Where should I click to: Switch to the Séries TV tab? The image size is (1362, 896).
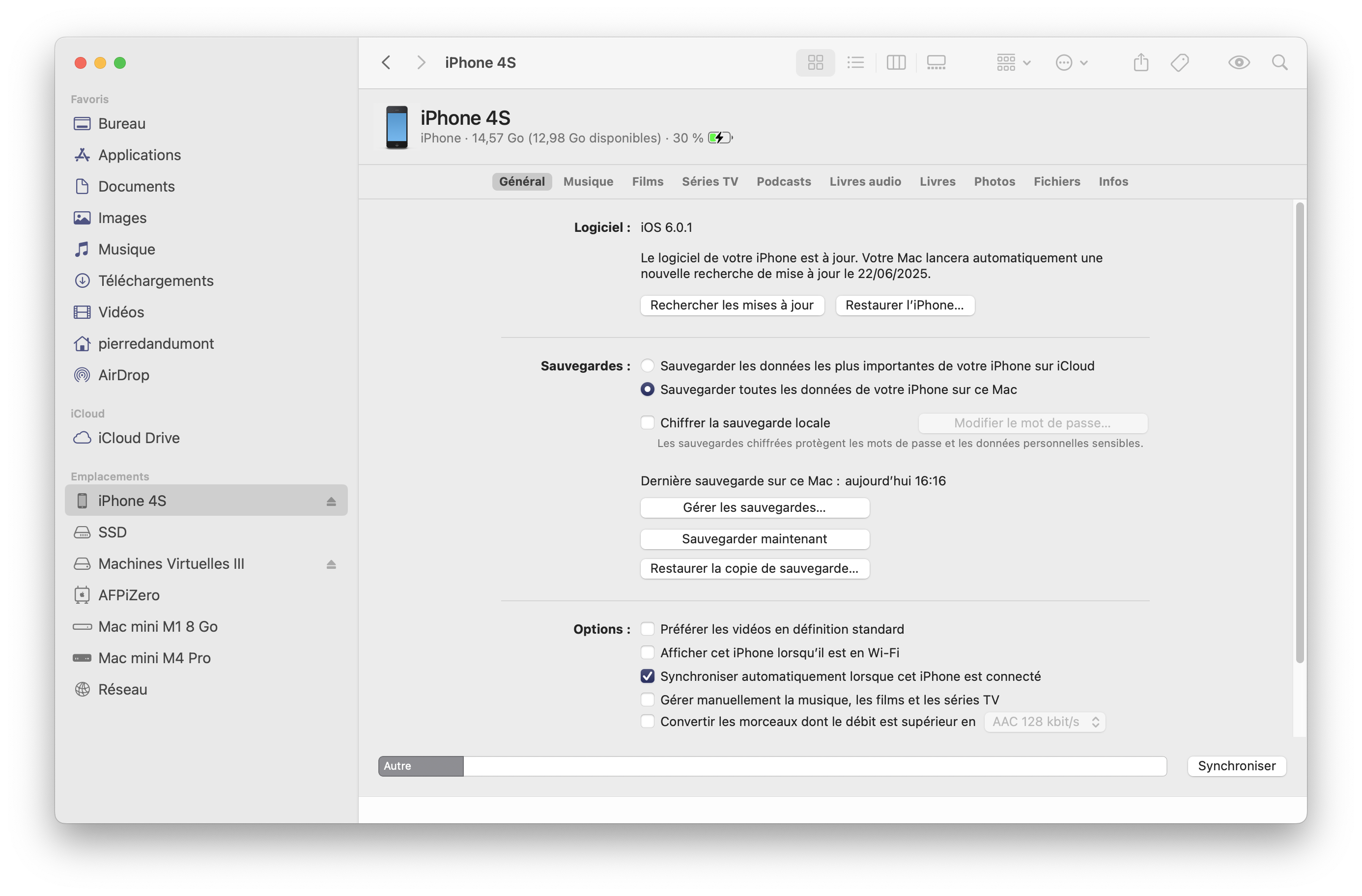[709, 181]
